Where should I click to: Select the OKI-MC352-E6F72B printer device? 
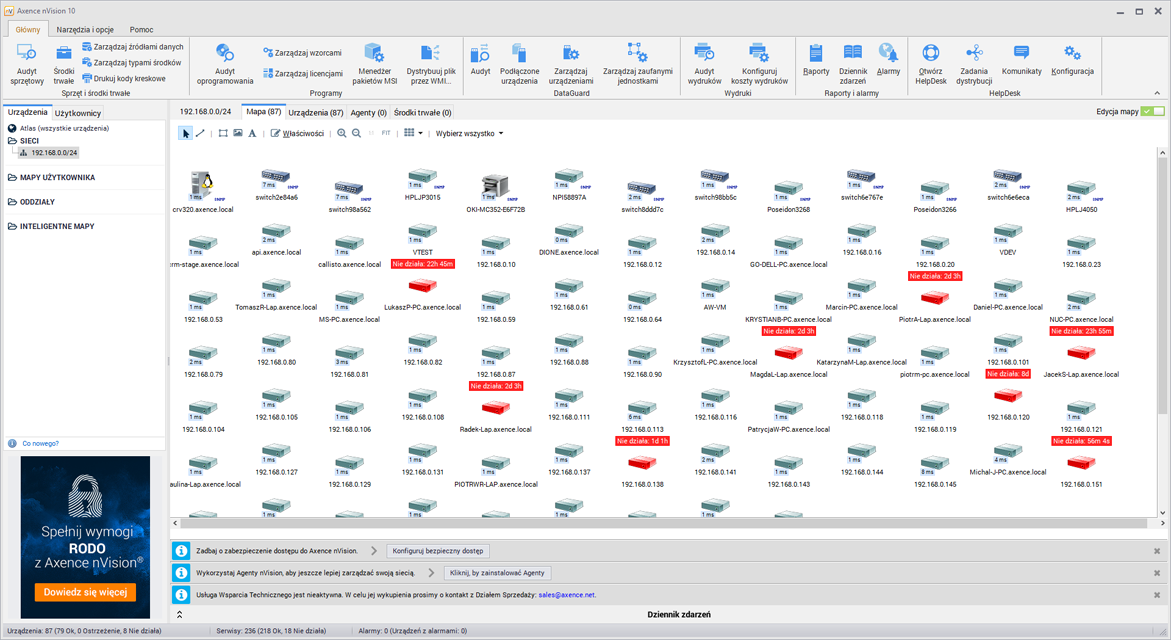[495, 193]
